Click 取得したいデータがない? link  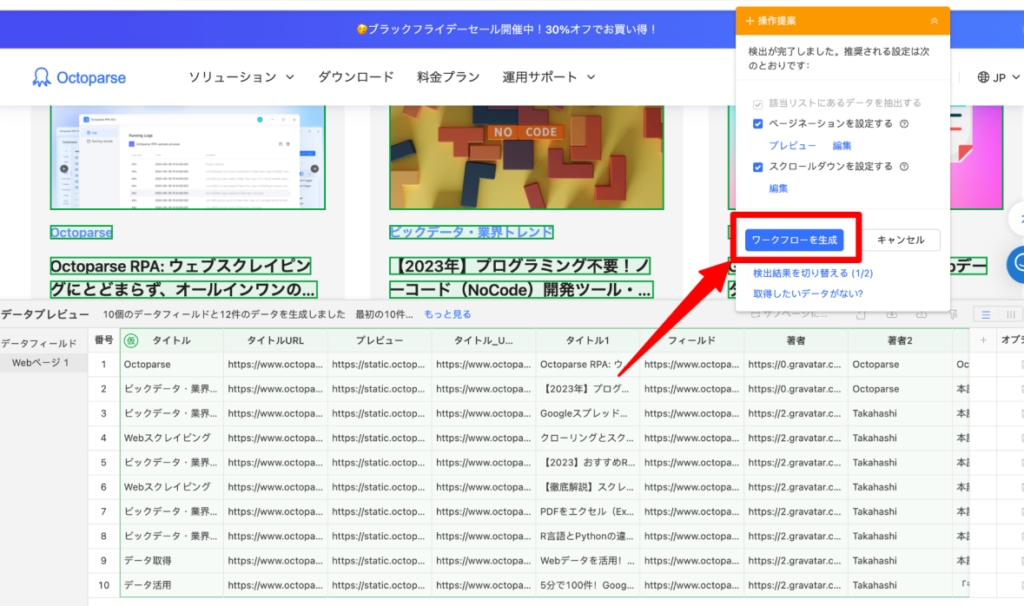click(808, 294)
